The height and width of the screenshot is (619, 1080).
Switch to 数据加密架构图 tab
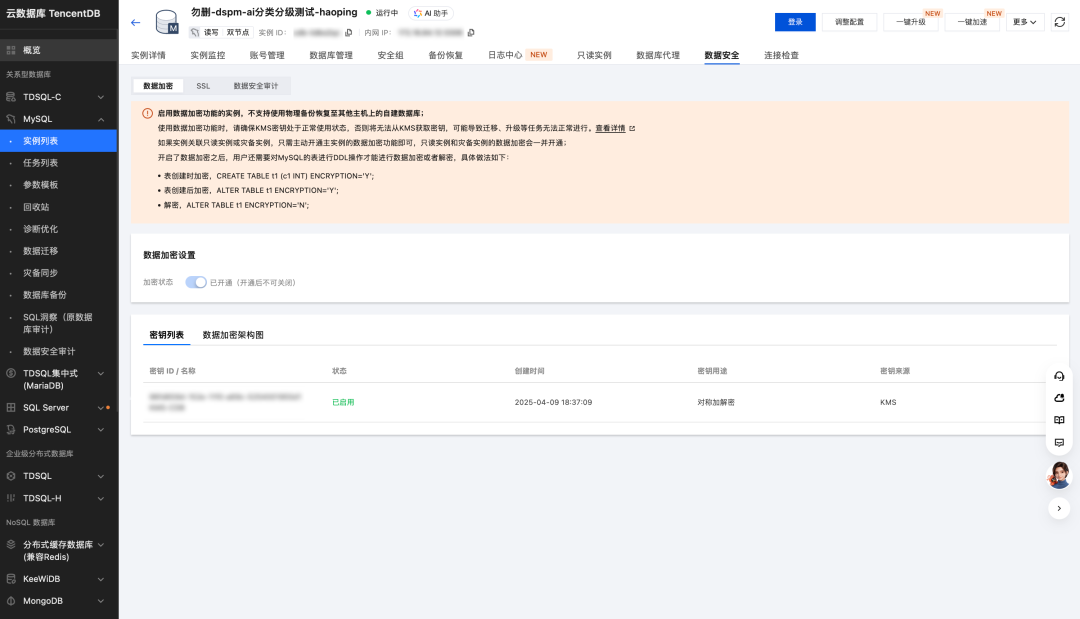pos(233,335)
